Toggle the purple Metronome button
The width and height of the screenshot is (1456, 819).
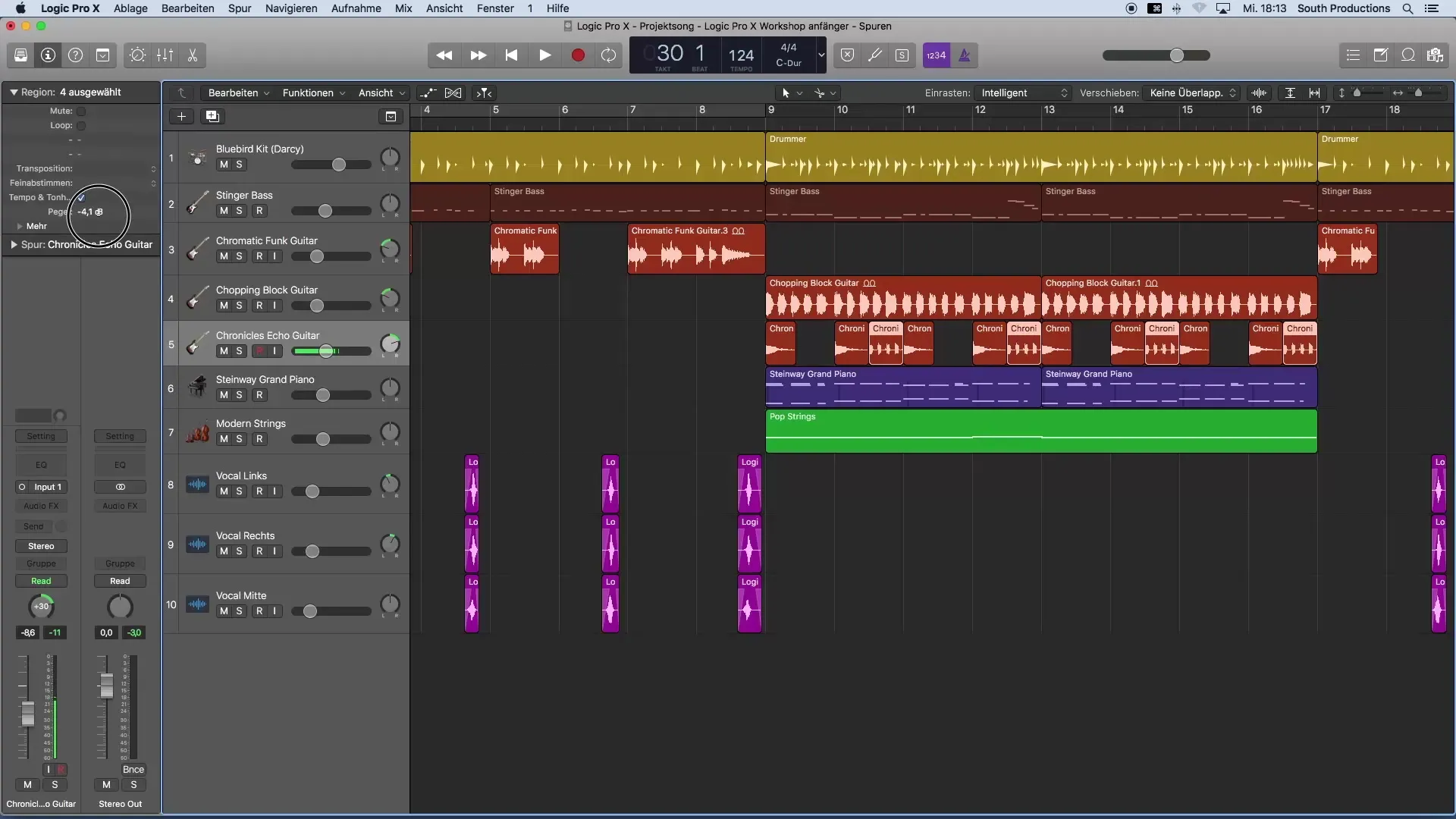pyautogui.click(x=965, y=55)
